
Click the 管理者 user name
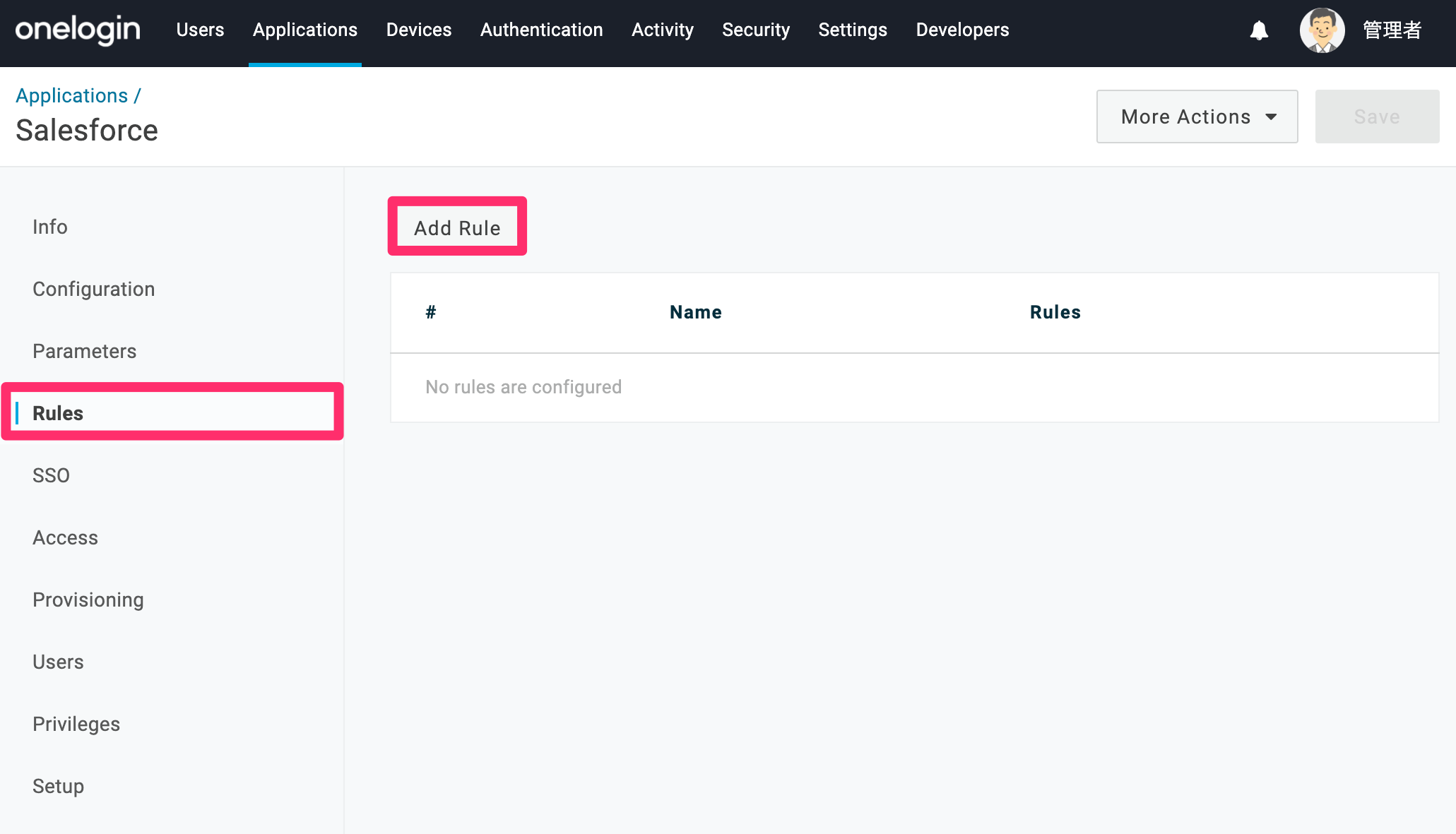point(1392,30)
